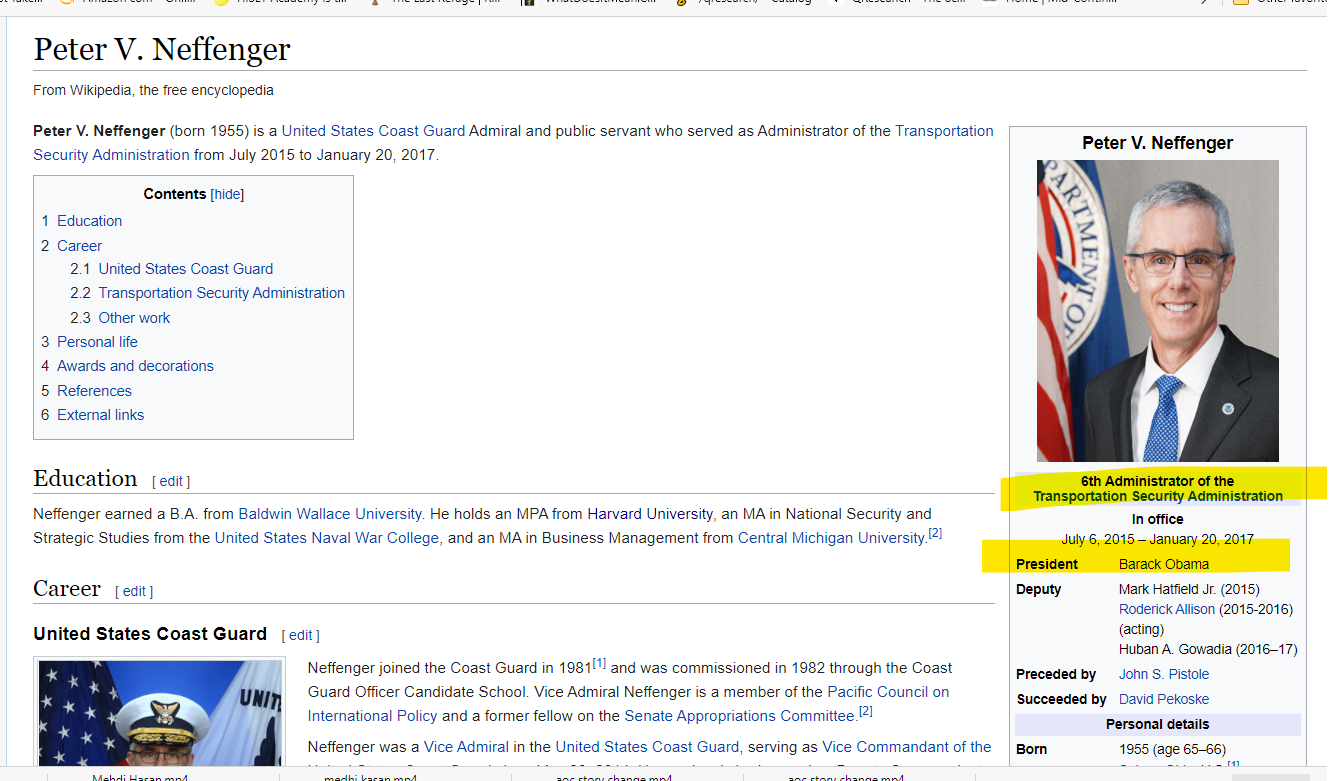Go to '3 Personal life' contents entry

89,342
